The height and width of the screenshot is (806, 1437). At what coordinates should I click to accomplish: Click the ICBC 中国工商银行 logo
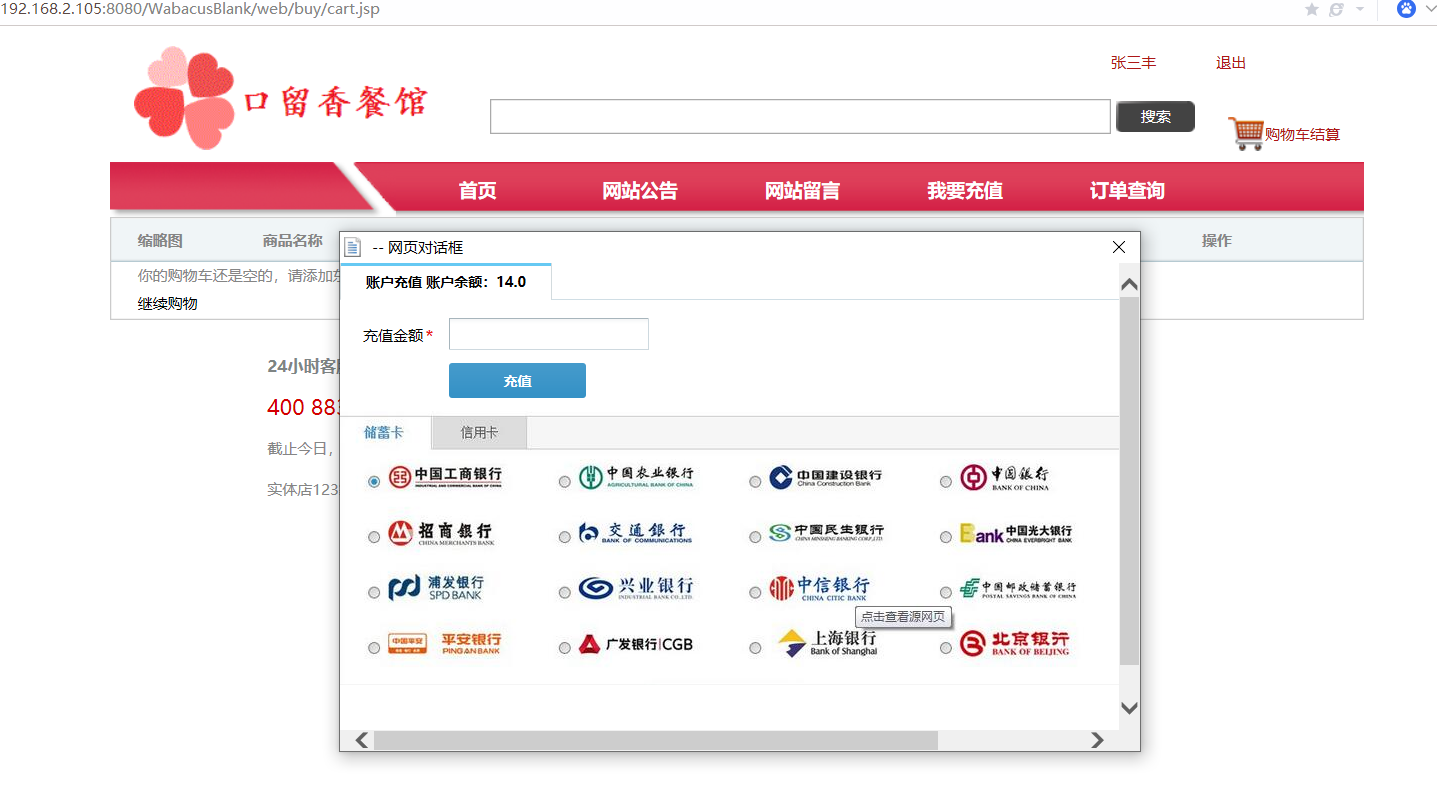[445, 477]
